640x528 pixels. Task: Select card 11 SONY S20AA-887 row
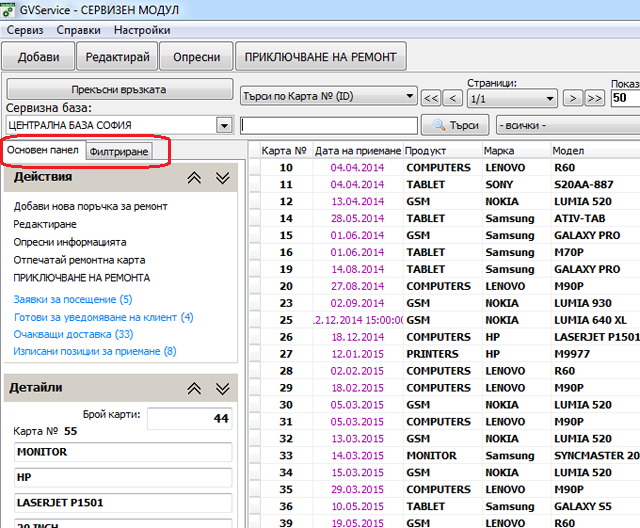point(444,185)
